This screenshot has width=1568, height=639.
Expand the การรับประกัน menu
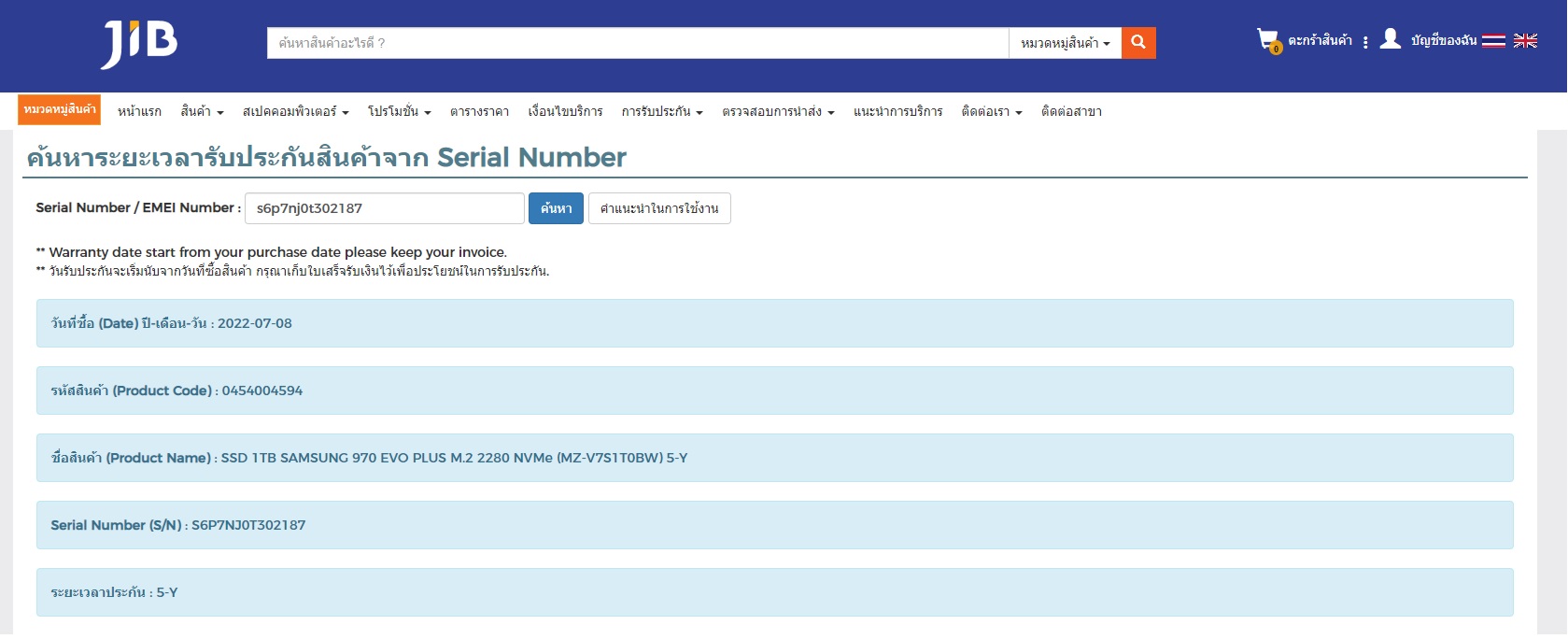(662, 111)
